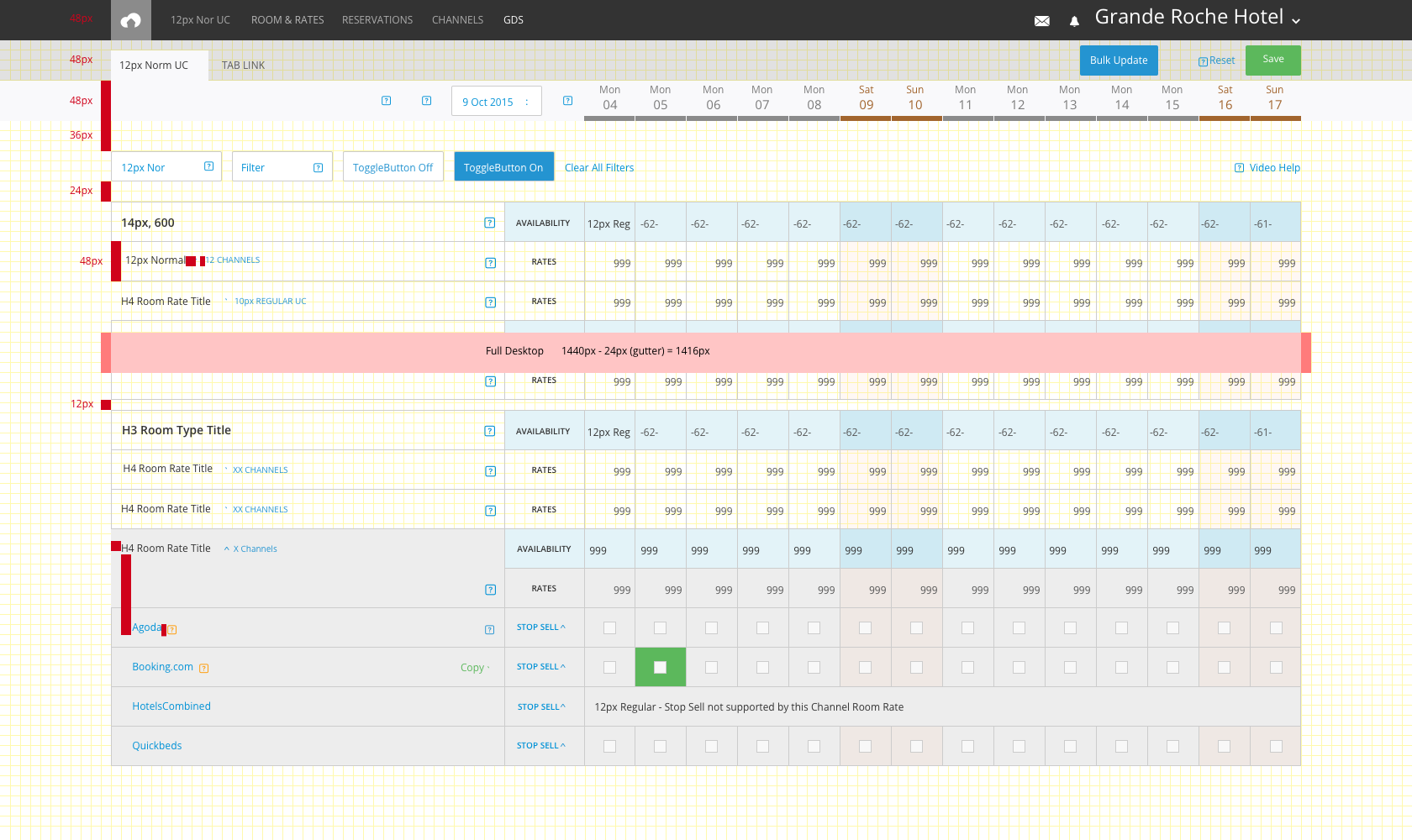Click the Stop Sell not supported message
1412x840 pixels.
(x=749, y=707)
